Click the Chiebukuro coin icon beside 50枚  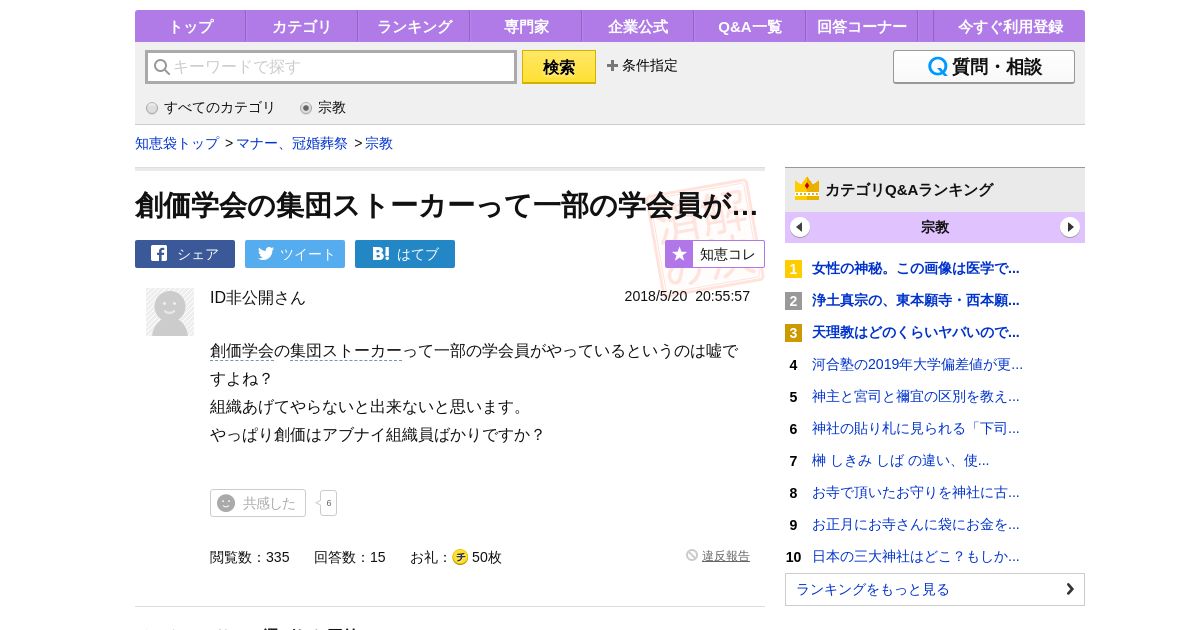460,557
